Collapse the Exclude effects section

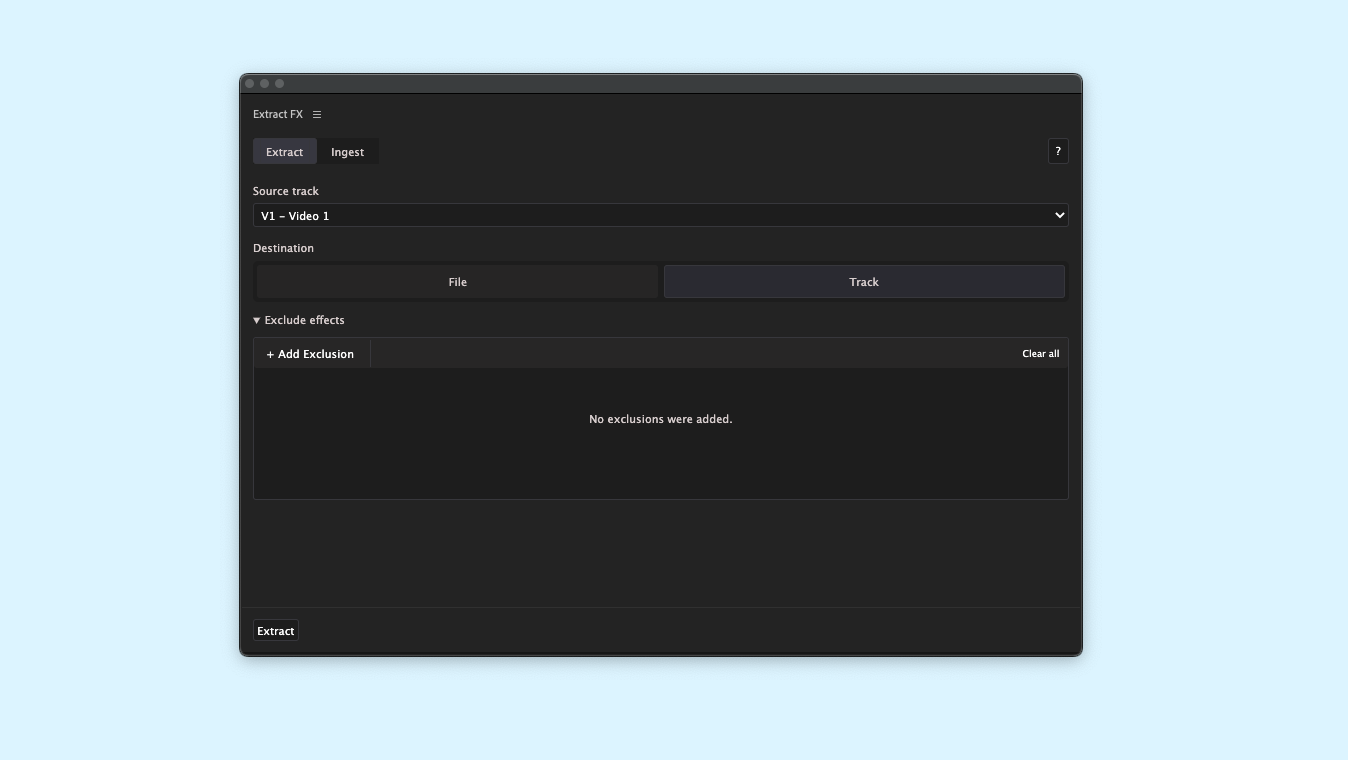pos(299,320)
